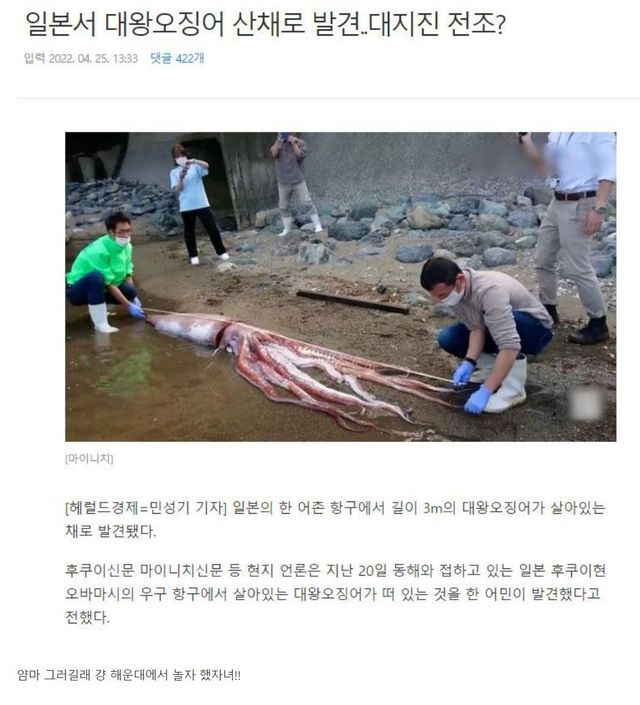This screenshot has height=705, width=640.
Task: Click the paragraph starting with 후쿠이신문
Action: 335,593
